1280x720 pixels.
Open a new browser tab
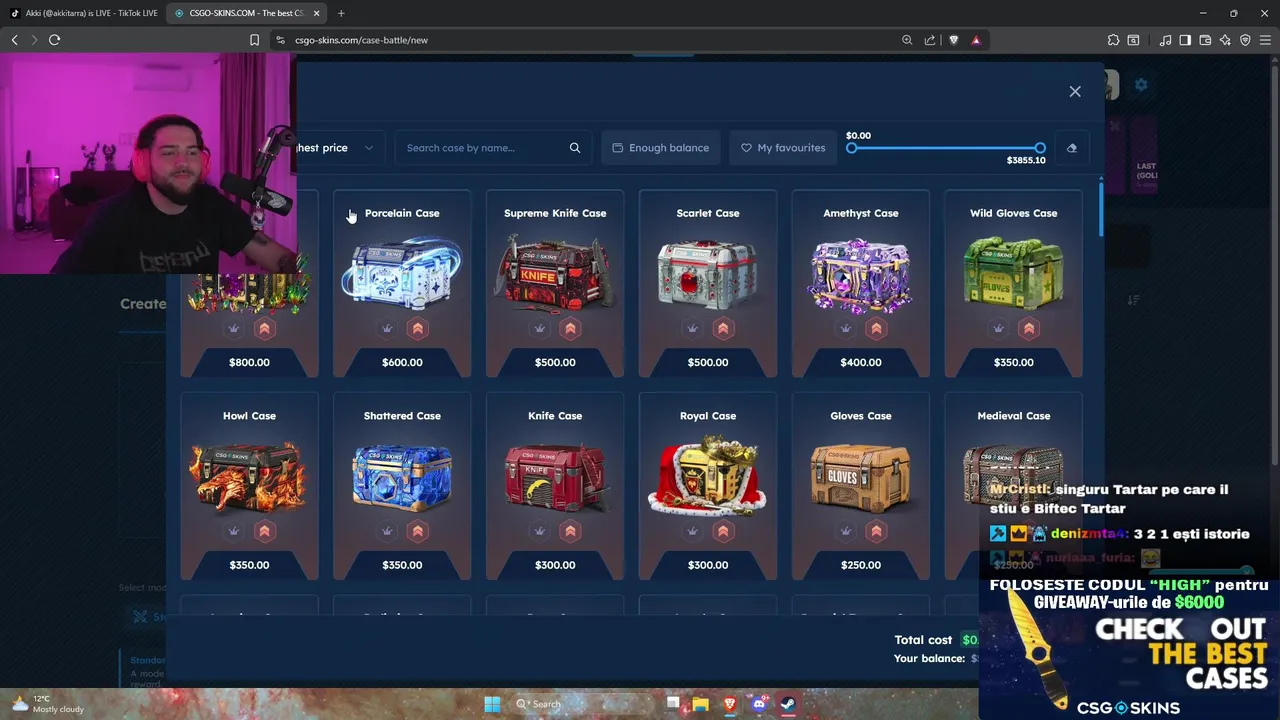(x=341, y=13)
